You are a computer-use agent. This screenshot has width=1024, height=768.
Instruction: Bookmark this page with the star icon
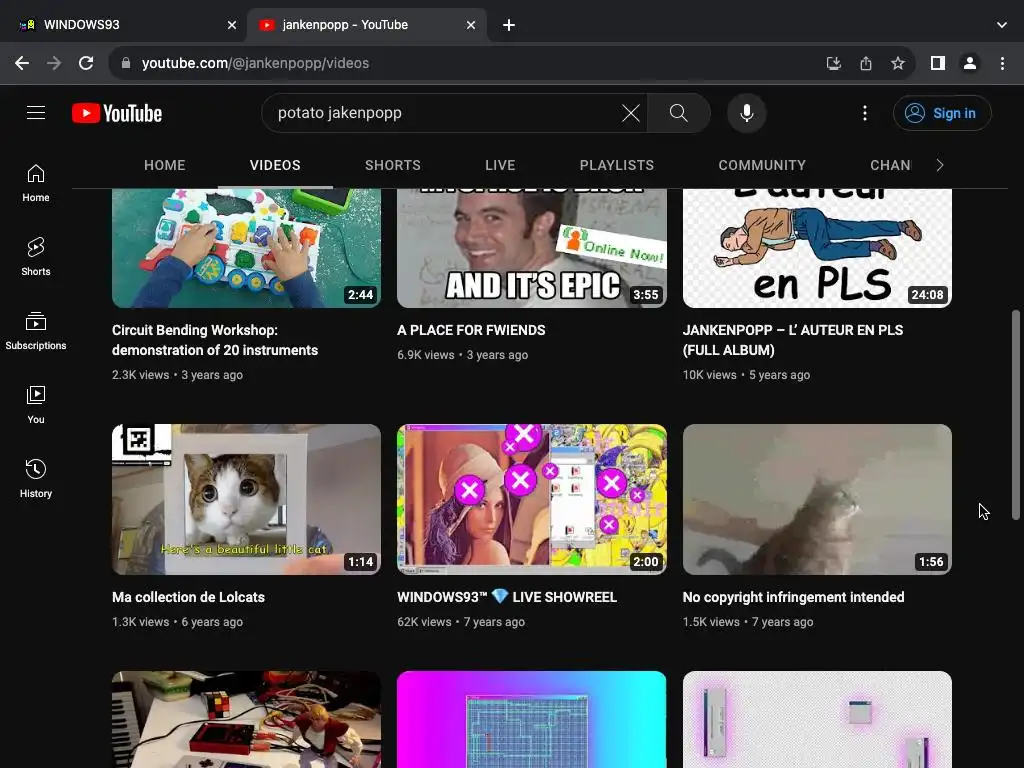point(898,63)
